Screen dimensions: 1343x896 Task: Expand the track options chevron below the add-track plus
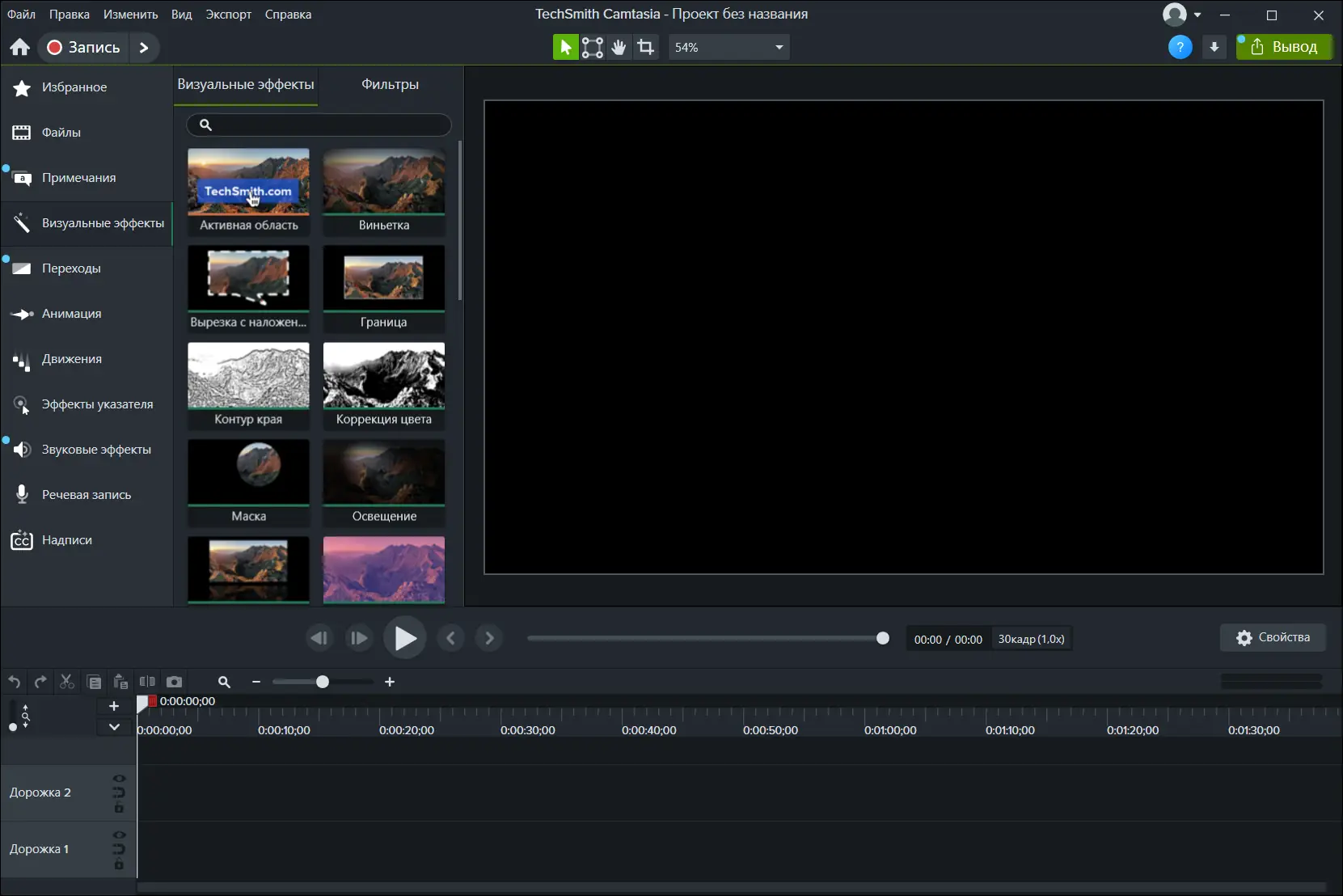(114, 727)
